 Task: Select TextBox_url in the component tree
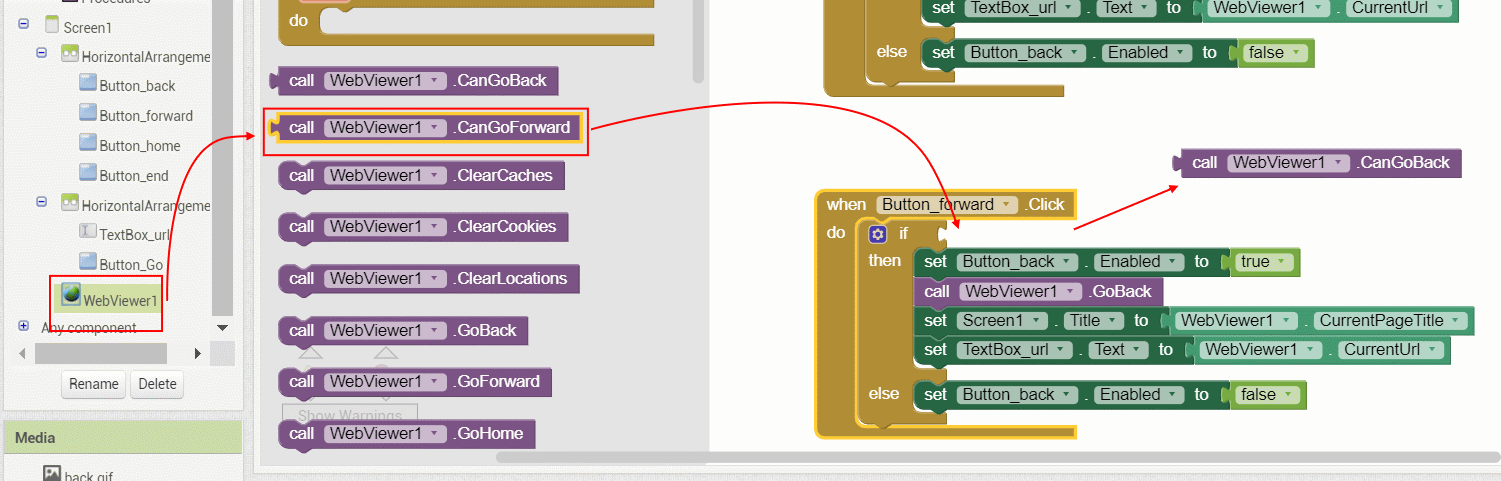click(135, 235)
